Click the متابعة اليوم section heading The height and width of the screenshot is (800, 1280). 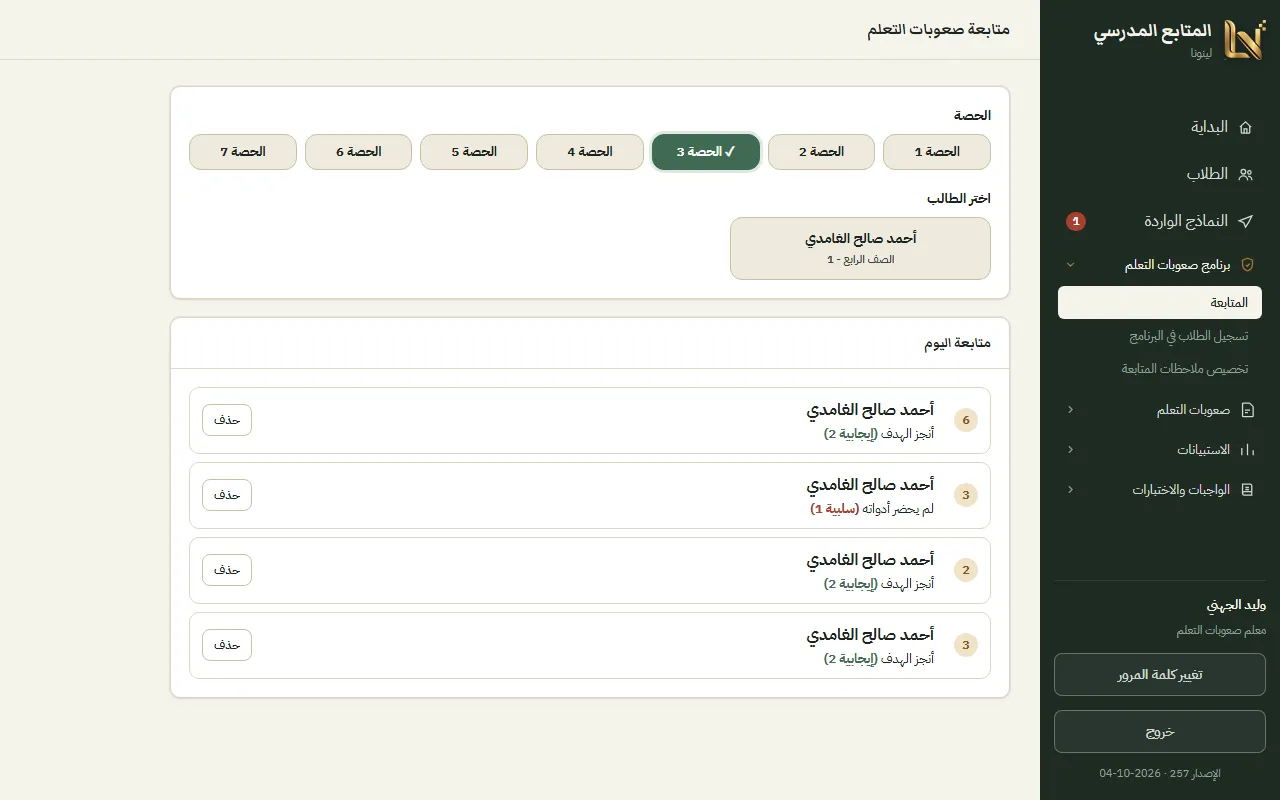tap(957, 343)
